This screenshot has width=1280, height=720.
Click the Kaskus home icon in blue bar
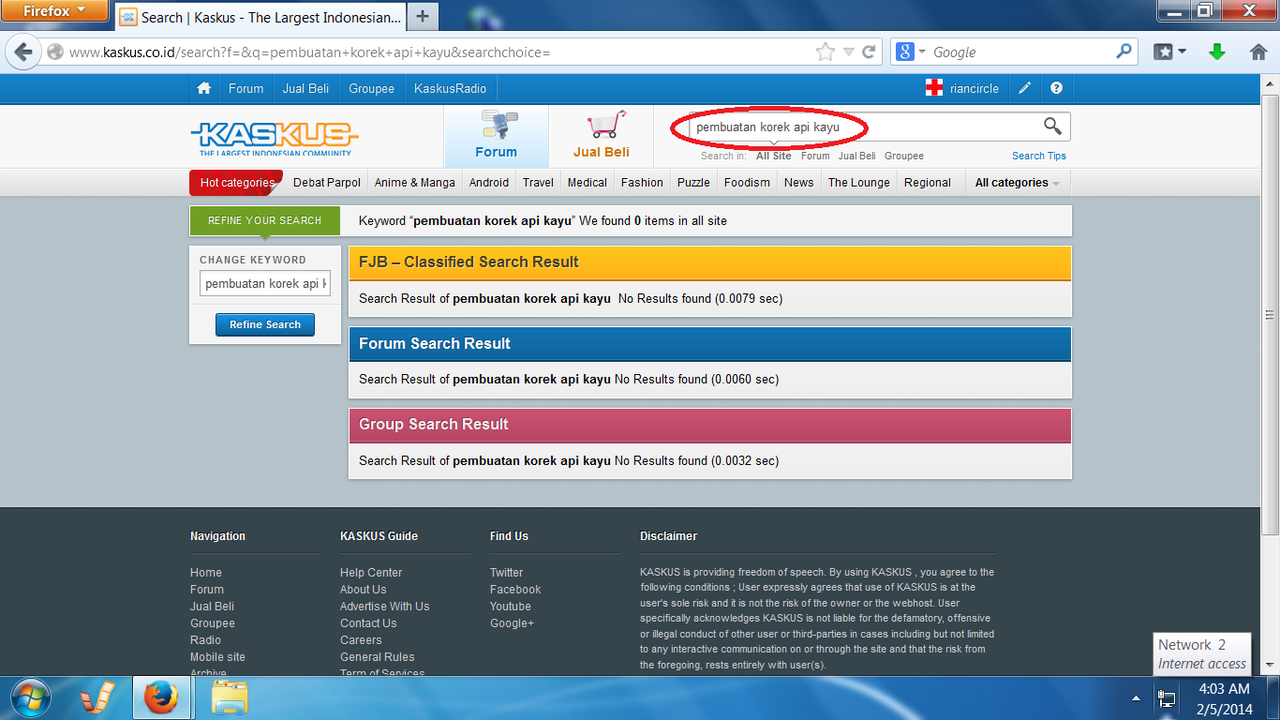pos(204,88)
